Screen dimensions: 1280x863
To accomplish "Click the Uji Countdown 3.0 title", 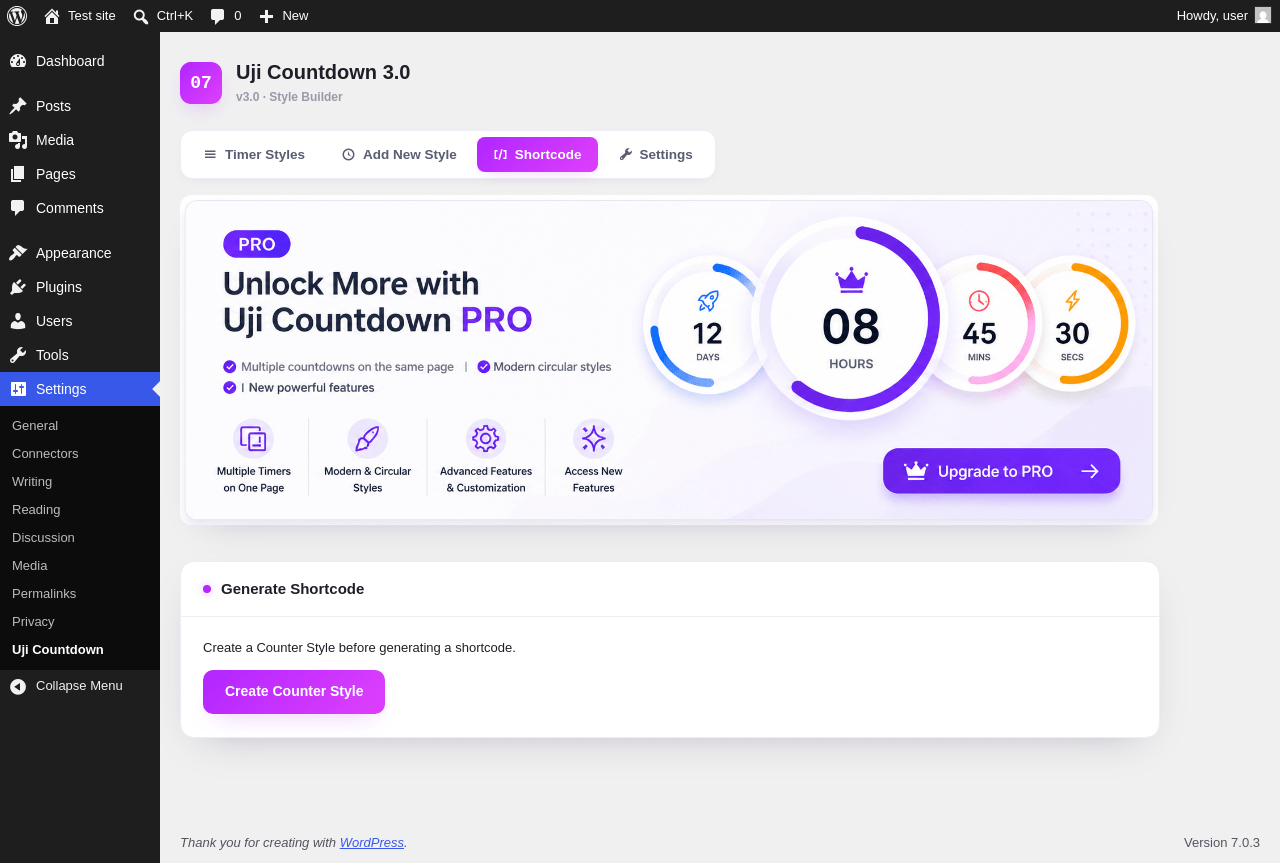I will (323, 72).
